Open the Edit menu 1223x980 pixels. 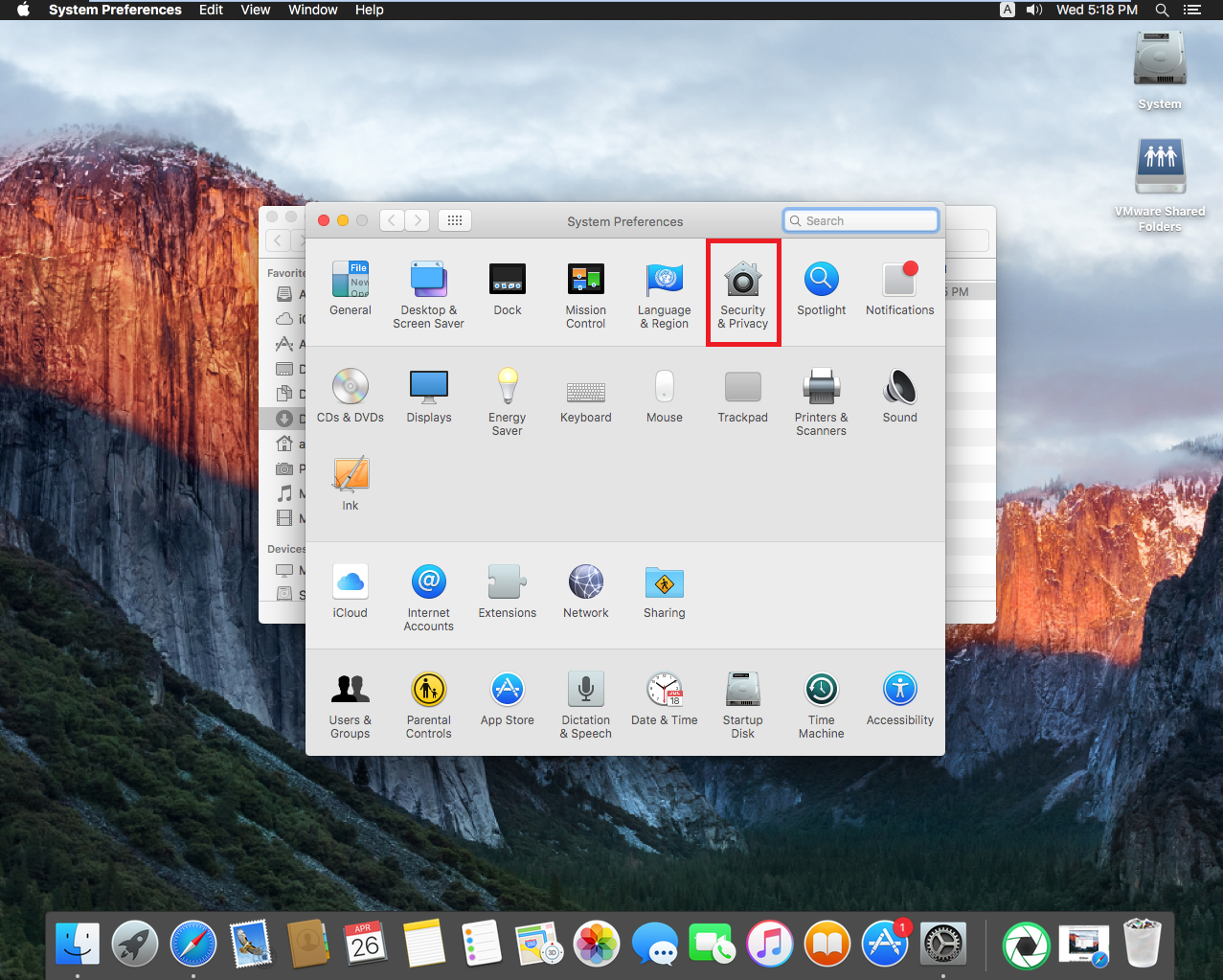[x=211, y=10]
